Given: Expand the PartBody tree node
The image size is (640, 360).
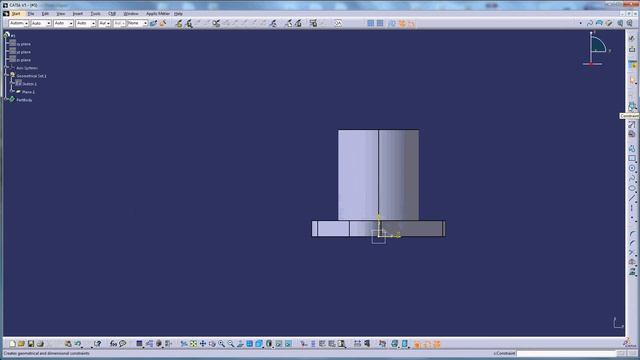Looking at the screenshot, I should 6,99.
